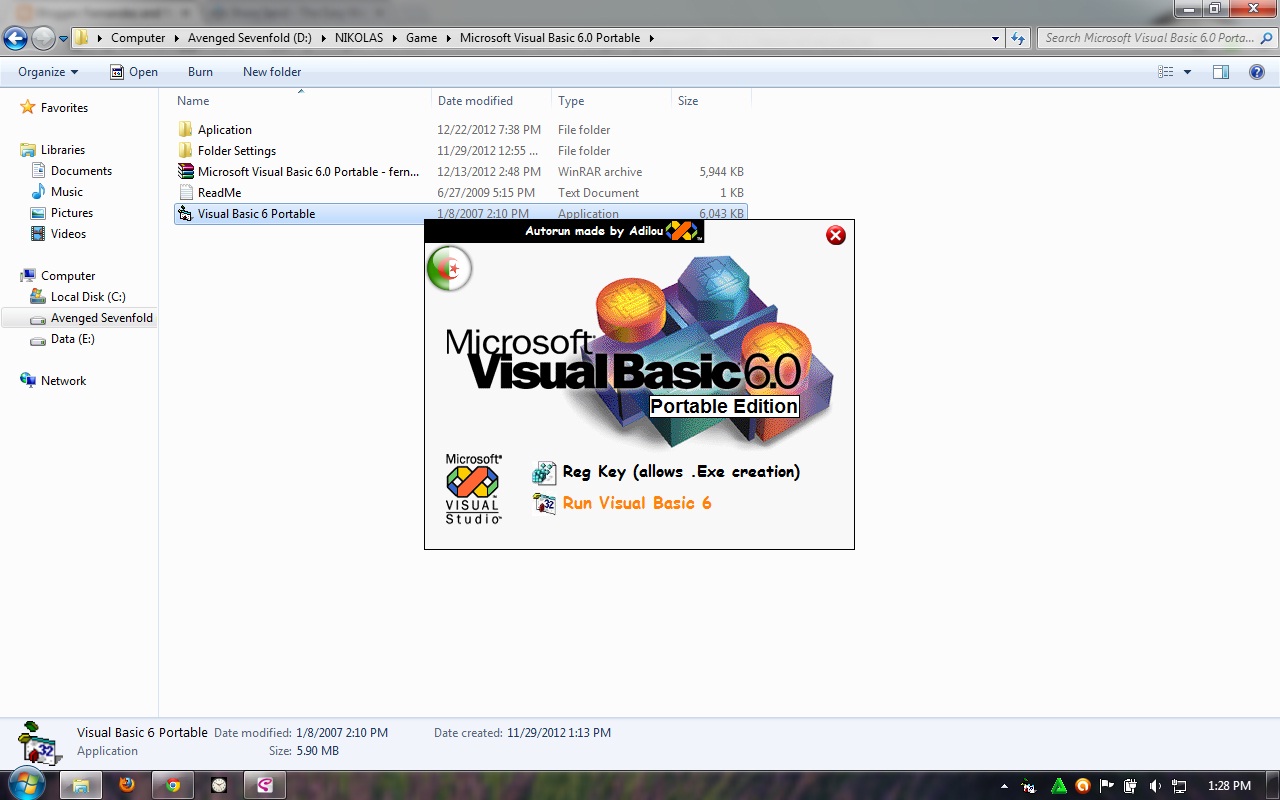Viewport: 1280px width, 800px height.
Task: Click Open in the Explorer toolbar
Action: (134, 72)
